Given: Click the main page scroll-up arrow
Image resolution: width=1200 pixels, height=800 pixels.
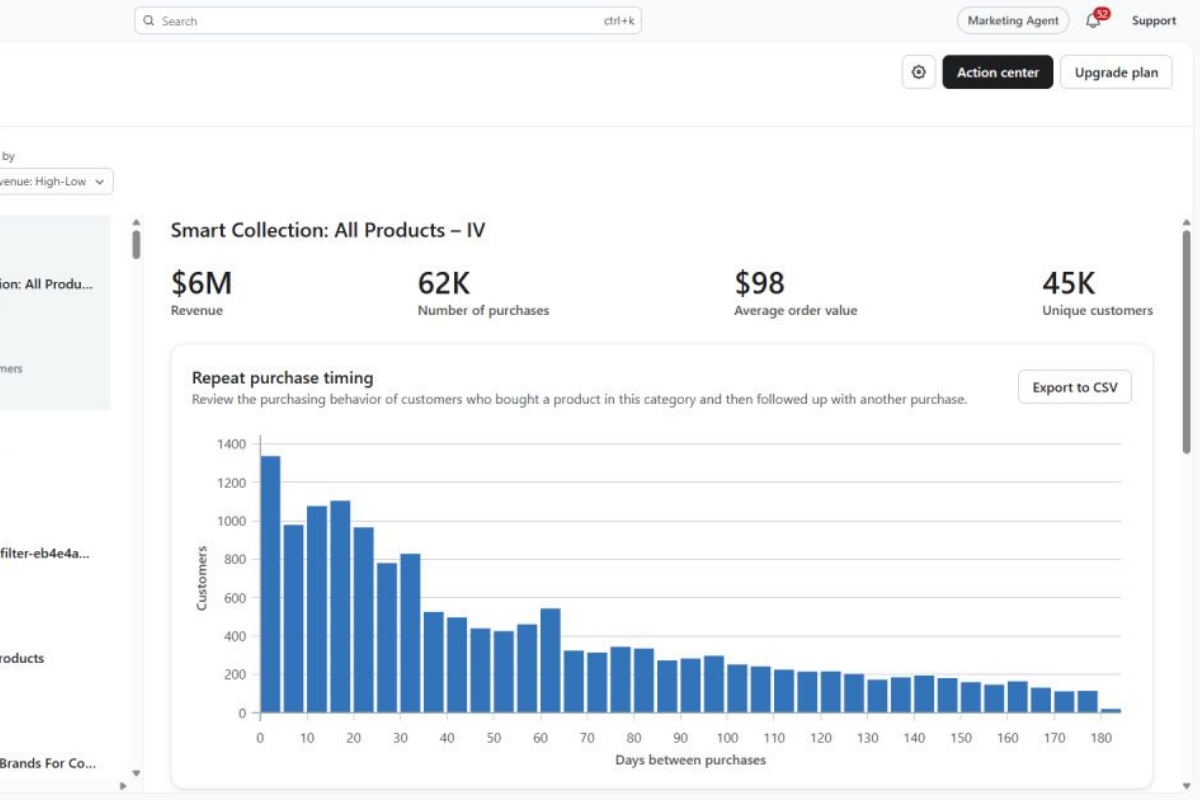Looking at the screenshot, I should [x=1186, y=222].
